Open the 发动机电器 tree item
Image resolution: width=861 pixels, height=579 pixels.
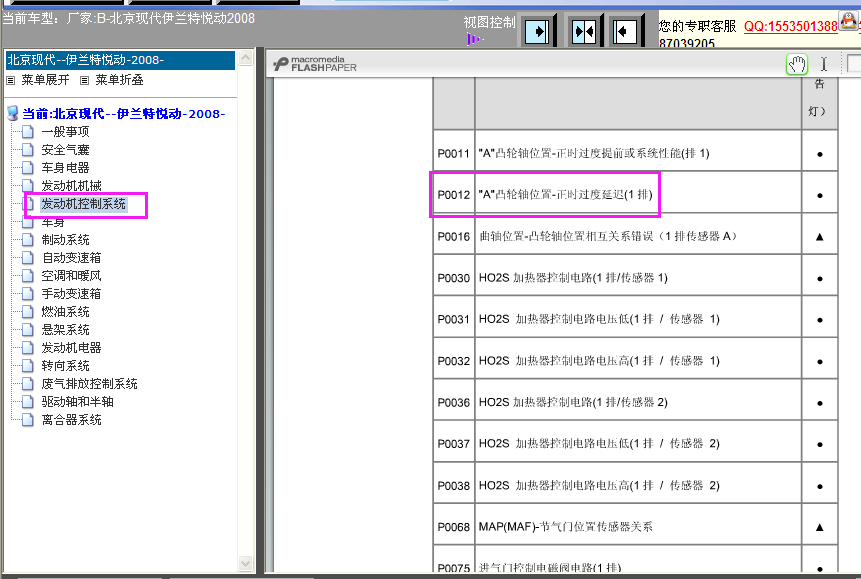[71, 348]
